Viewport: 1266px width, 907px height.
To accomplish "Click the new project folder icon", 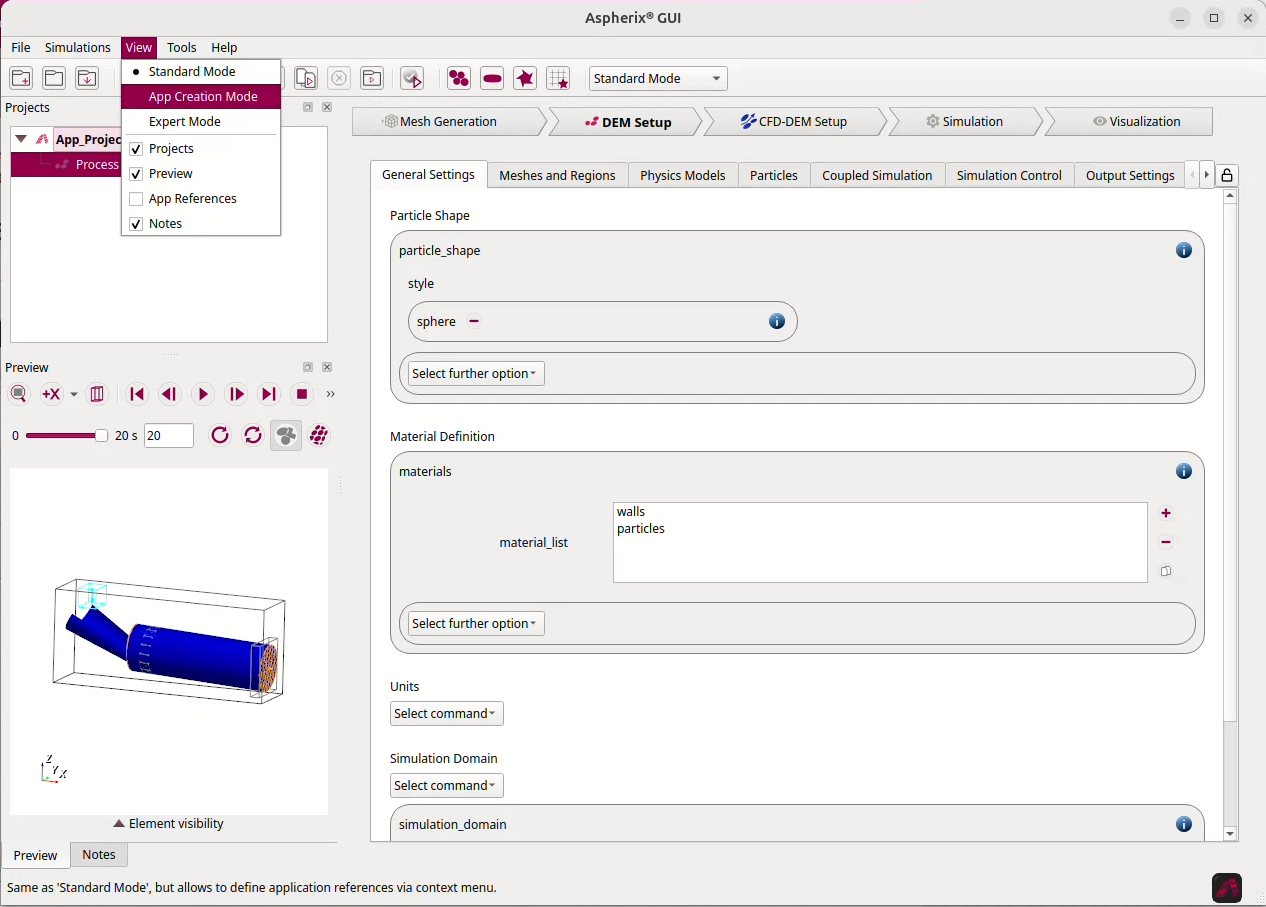I will pos(21,78).
